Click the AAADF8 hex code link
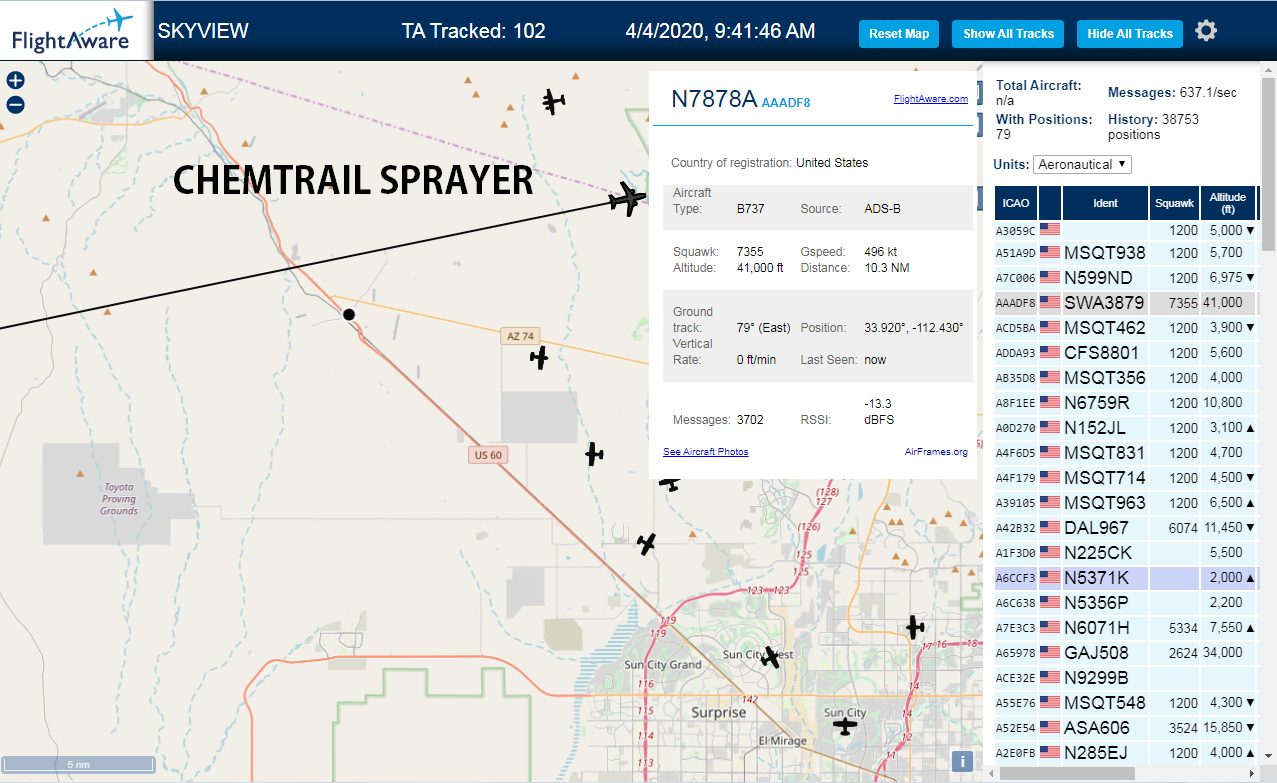 click(x=786, y=102)
